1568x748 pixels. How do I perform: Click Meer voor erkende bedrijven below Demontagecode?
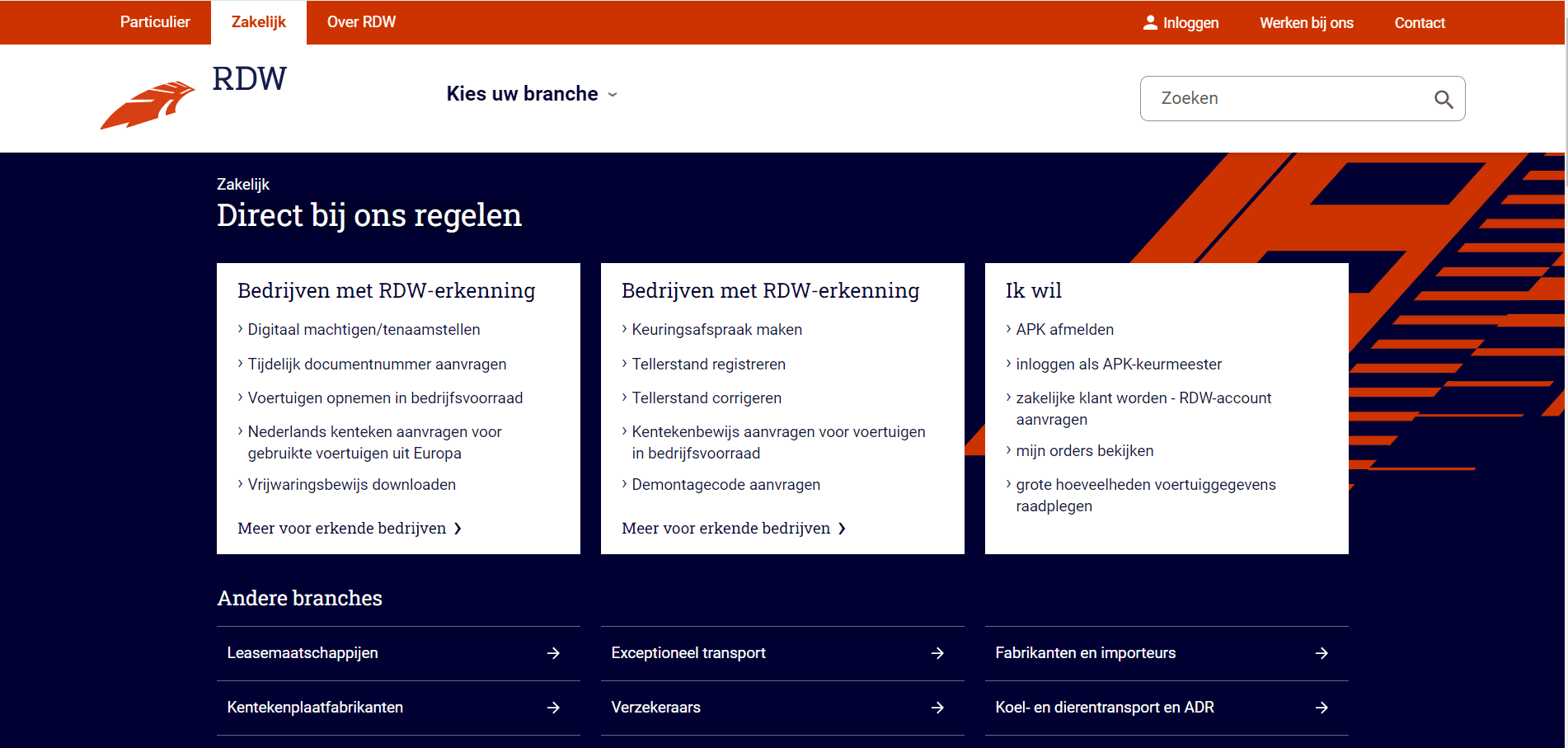click(x=734, y=529)
